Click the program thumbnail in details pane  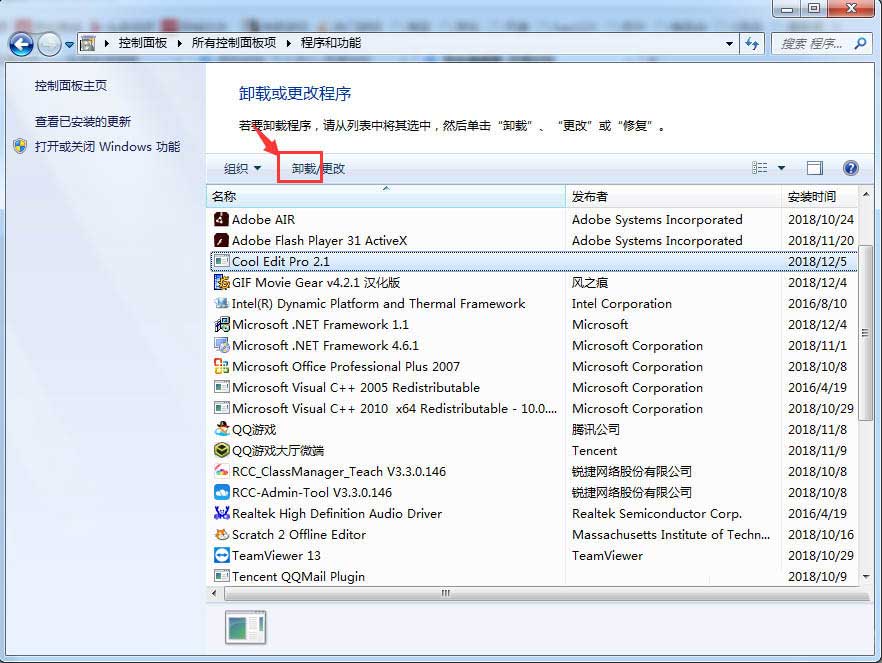(x=246, y=628)
